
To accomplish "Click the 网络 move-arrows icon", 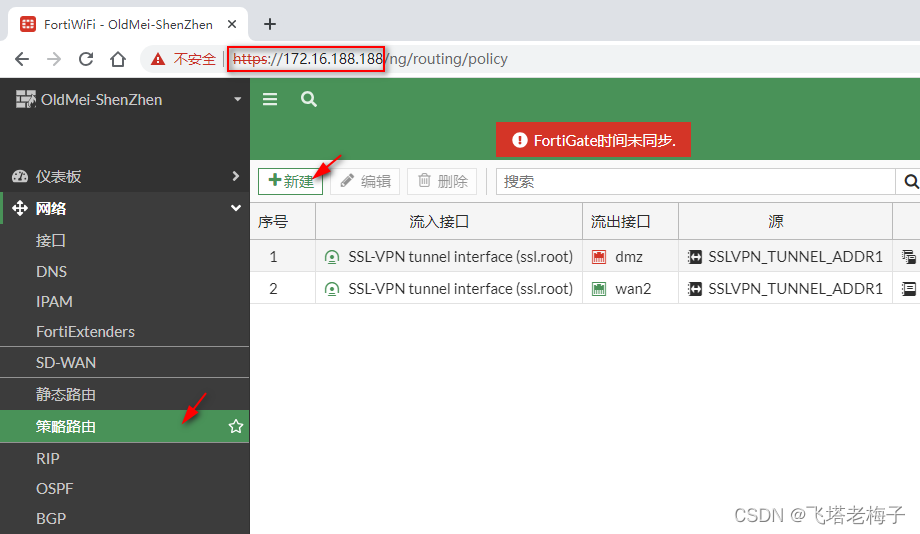I will [20, 208].
